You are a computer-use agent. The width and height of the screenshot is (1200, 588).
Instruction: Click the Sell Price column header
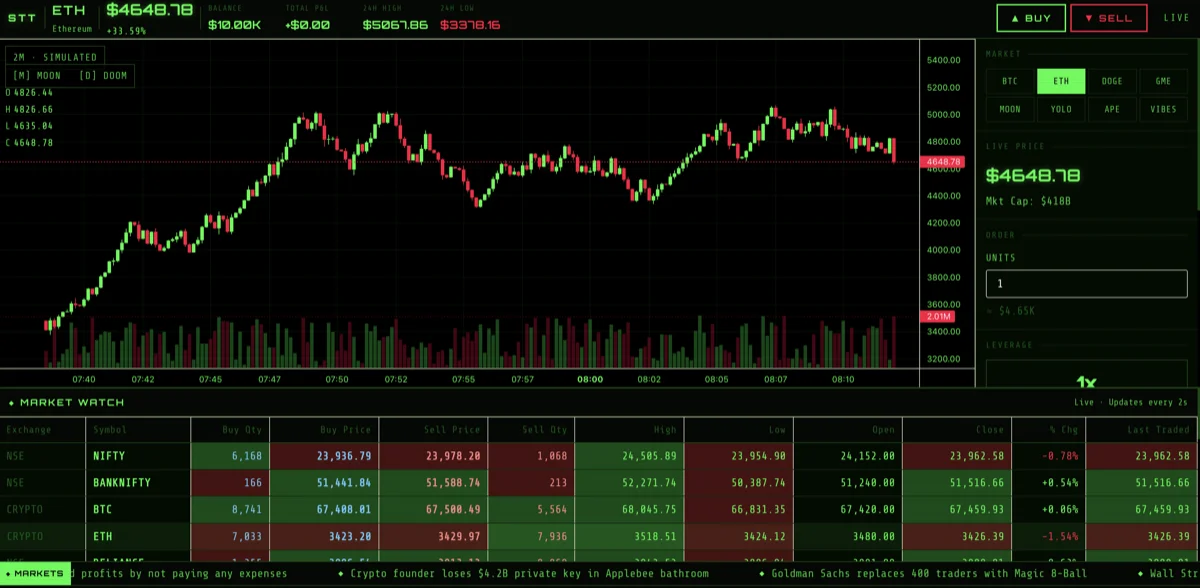click(434, 430)
